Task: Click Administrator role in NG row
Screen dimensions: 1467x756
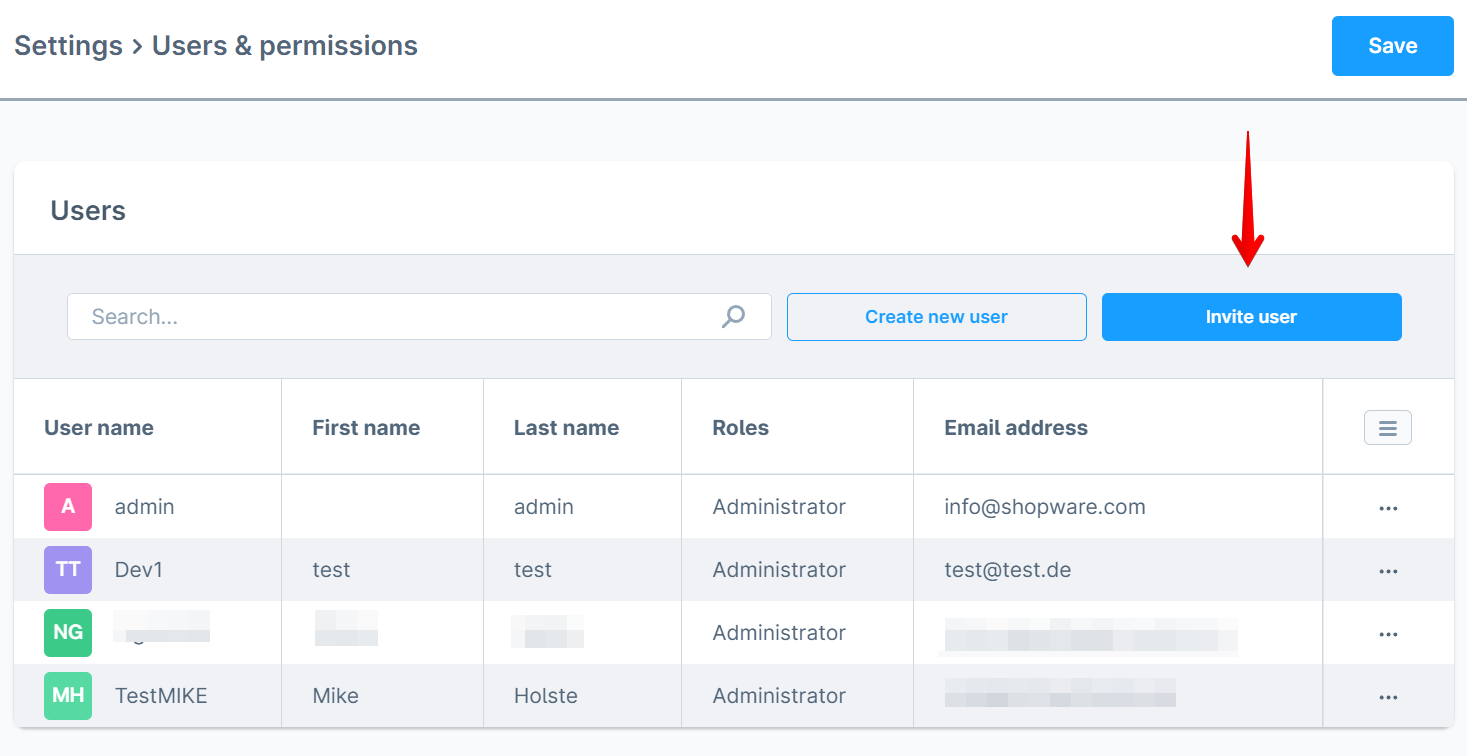Action: tap(779, 633)
